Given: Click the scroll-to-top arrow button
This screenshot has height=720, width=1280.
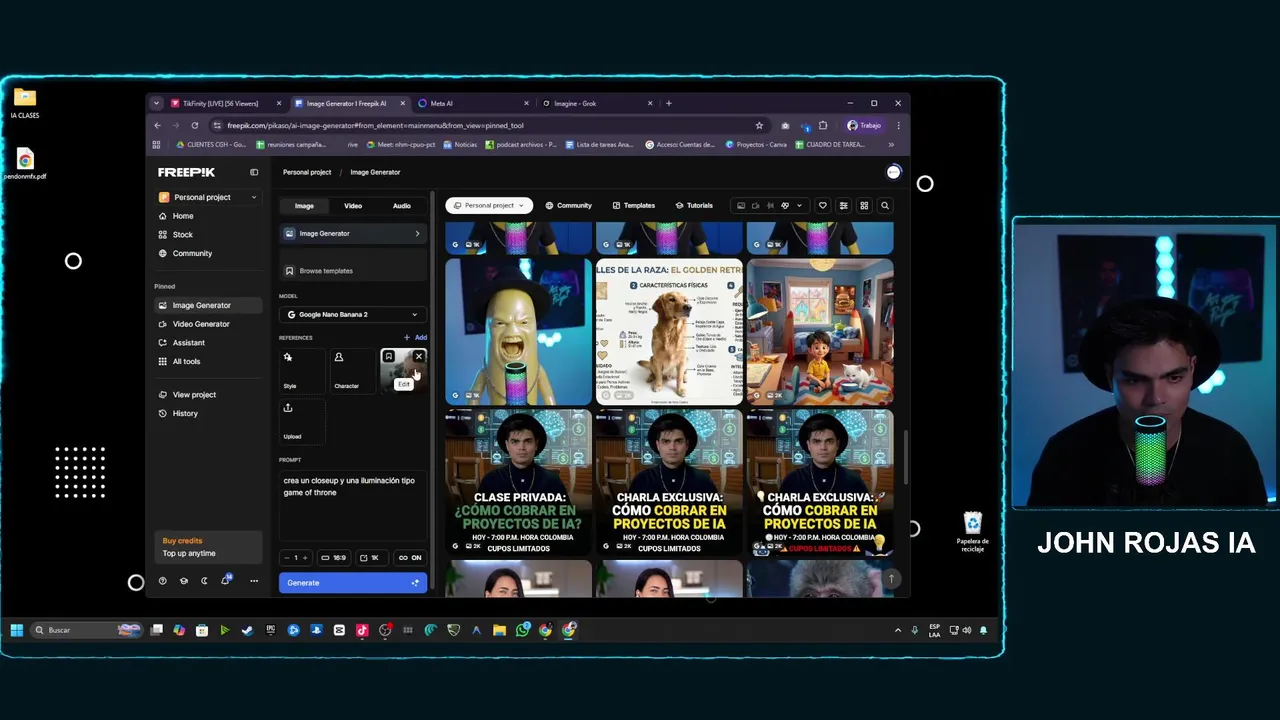Looking at the screenshot, I should point(891,579).
